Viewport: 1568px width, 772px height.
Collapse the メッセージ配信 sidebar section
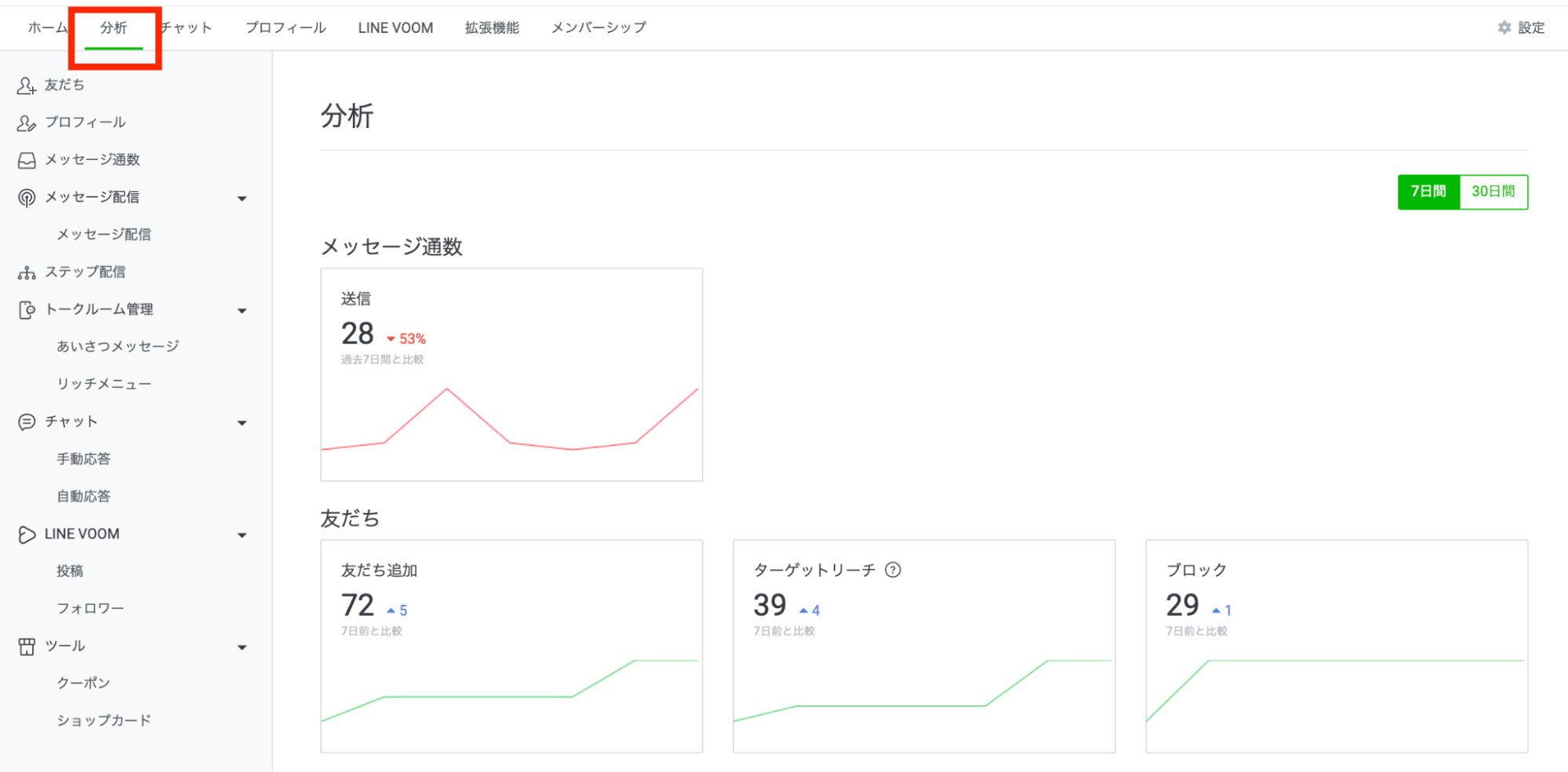(242, 198)
